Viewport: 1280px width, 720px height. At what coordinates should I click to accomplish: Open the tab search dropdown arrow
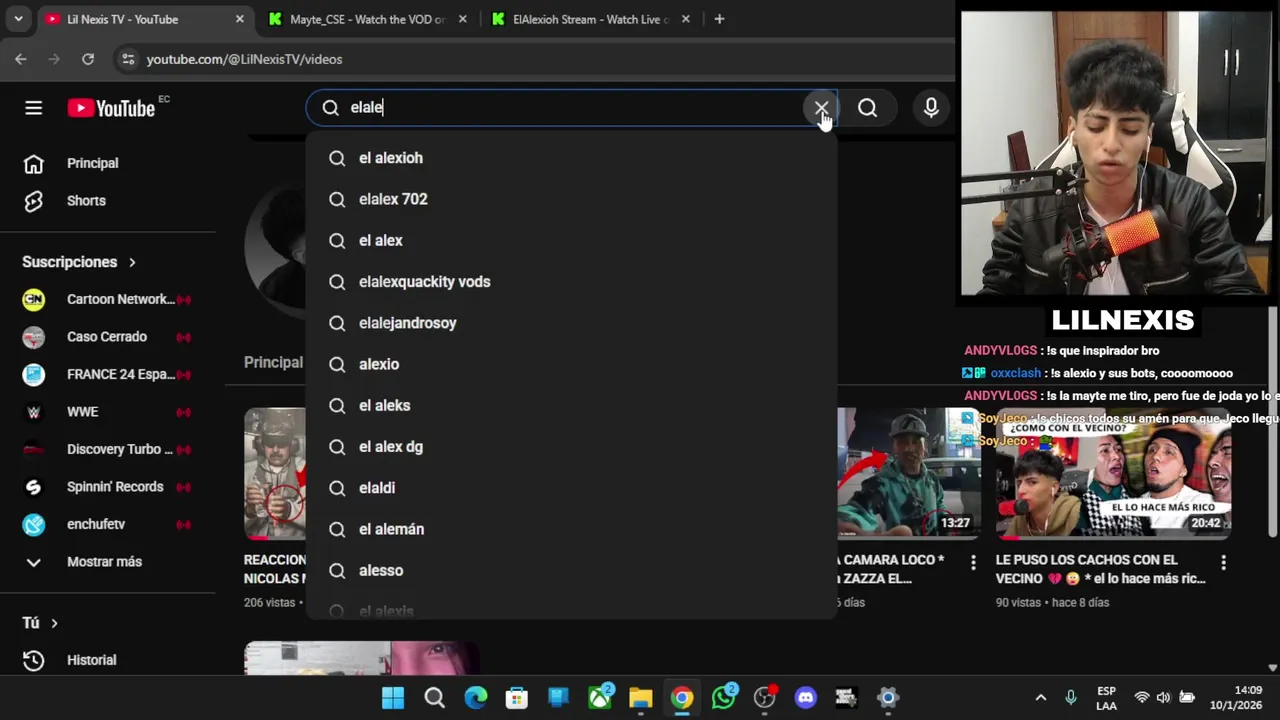click(x=18, y=19)
